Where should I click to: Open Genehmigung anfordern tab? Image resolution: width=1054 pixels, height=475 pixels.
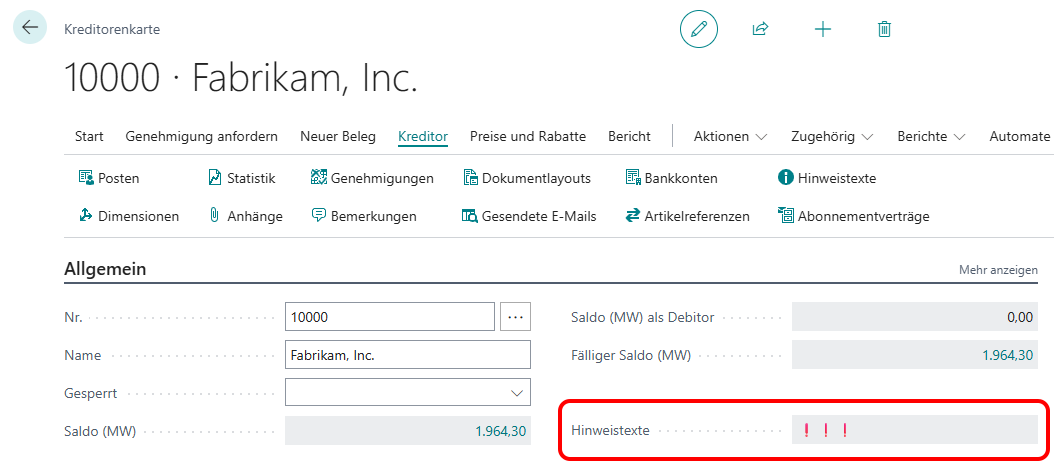pos(202,136)
